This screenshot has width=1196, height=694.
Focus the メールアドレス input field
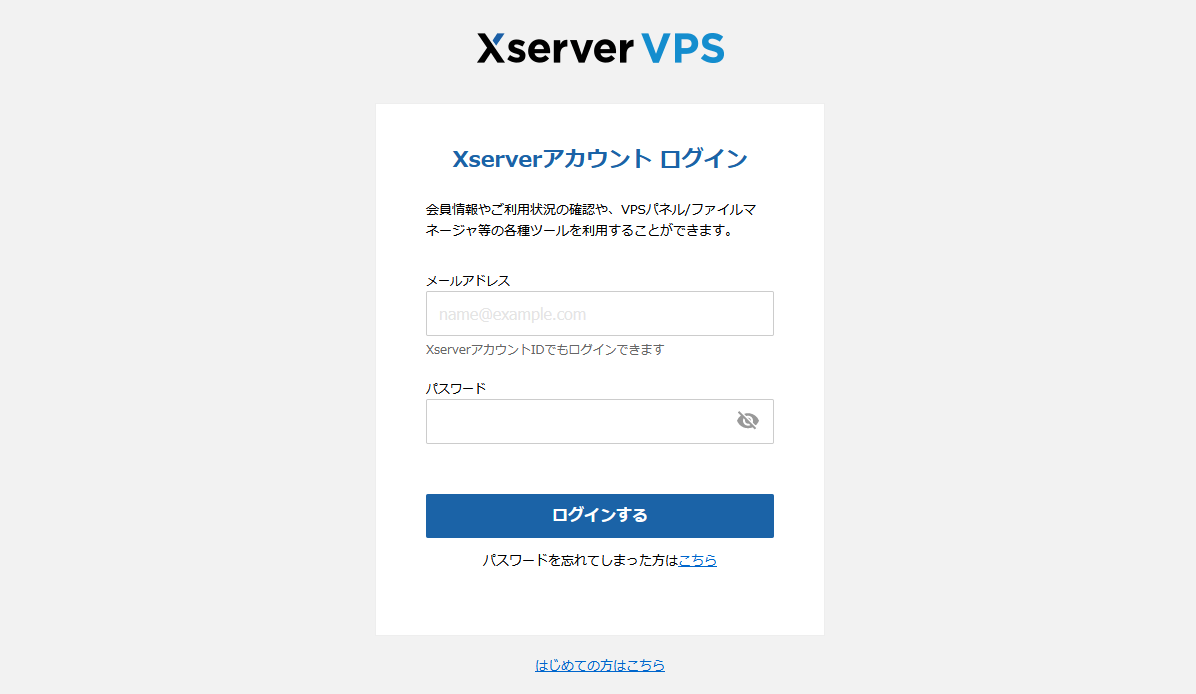coord(600,313)
